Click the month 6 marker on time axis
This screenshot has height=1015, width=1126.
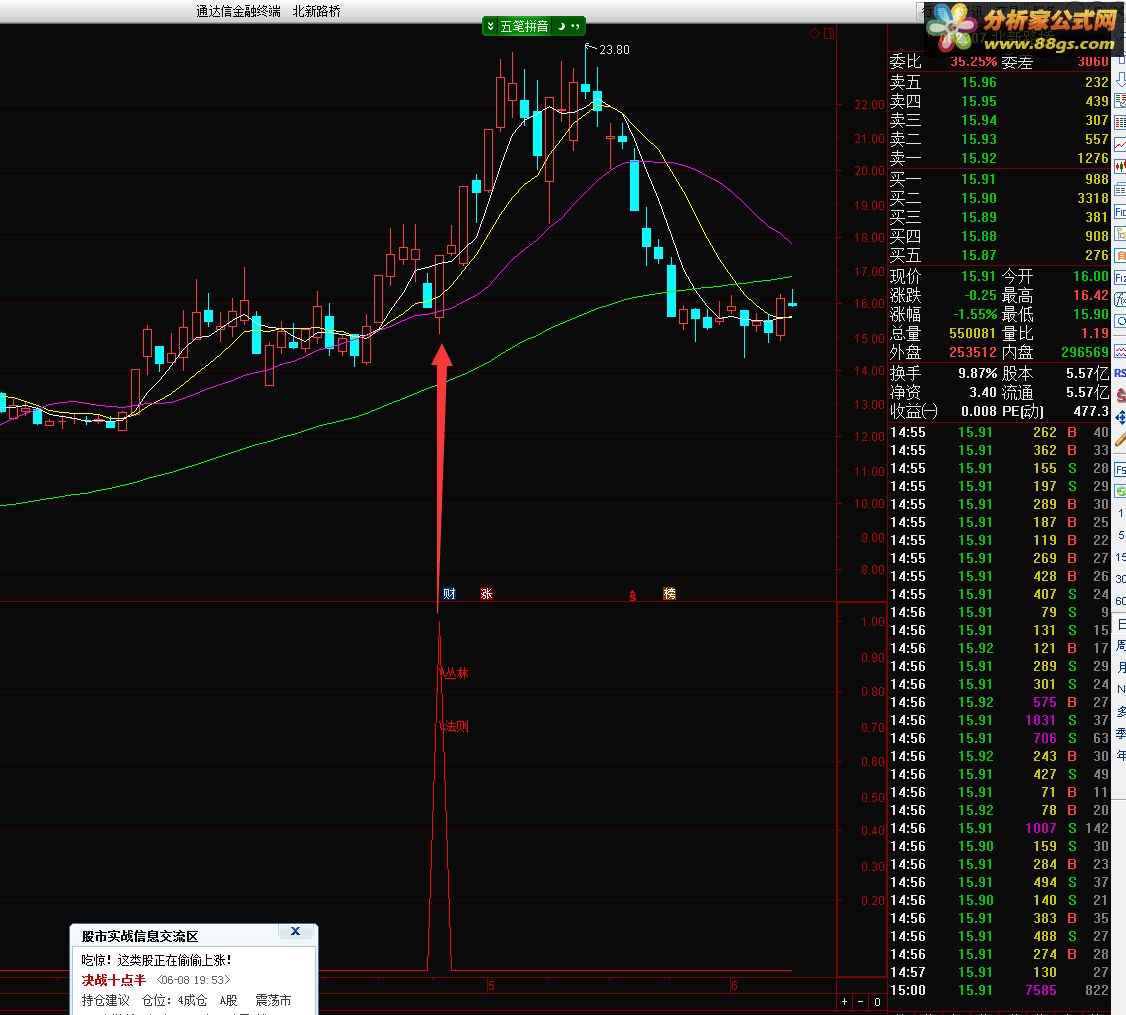tap(734, 986)
